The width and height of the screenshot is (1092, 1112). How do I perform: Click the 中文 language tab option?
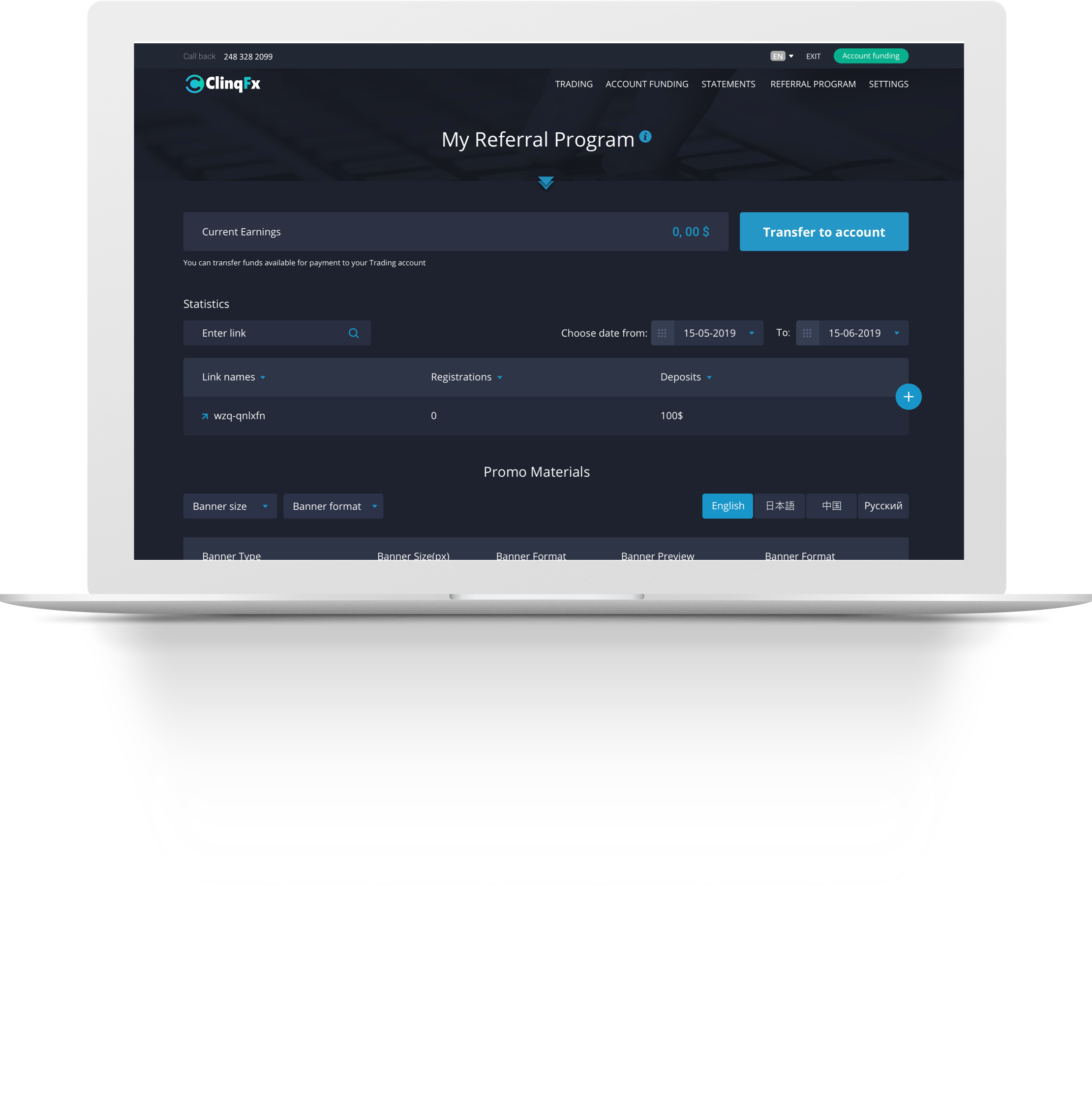(x=831, y=506)
